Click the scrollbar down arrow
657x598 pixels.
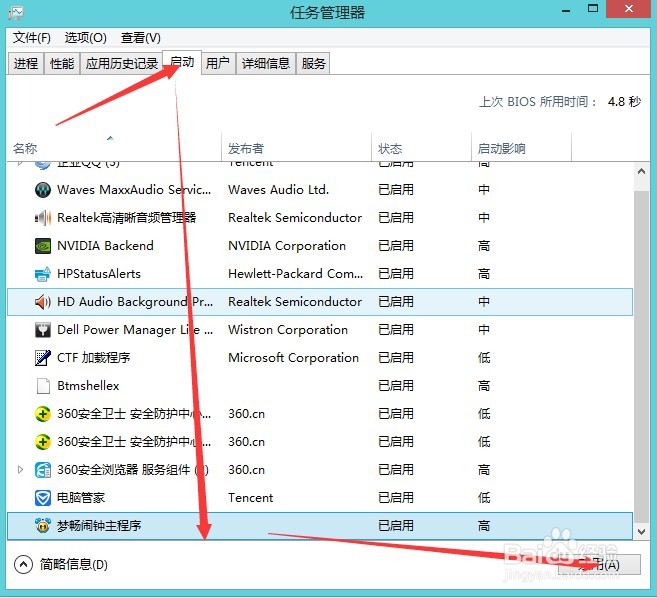(x=641, y=532)
